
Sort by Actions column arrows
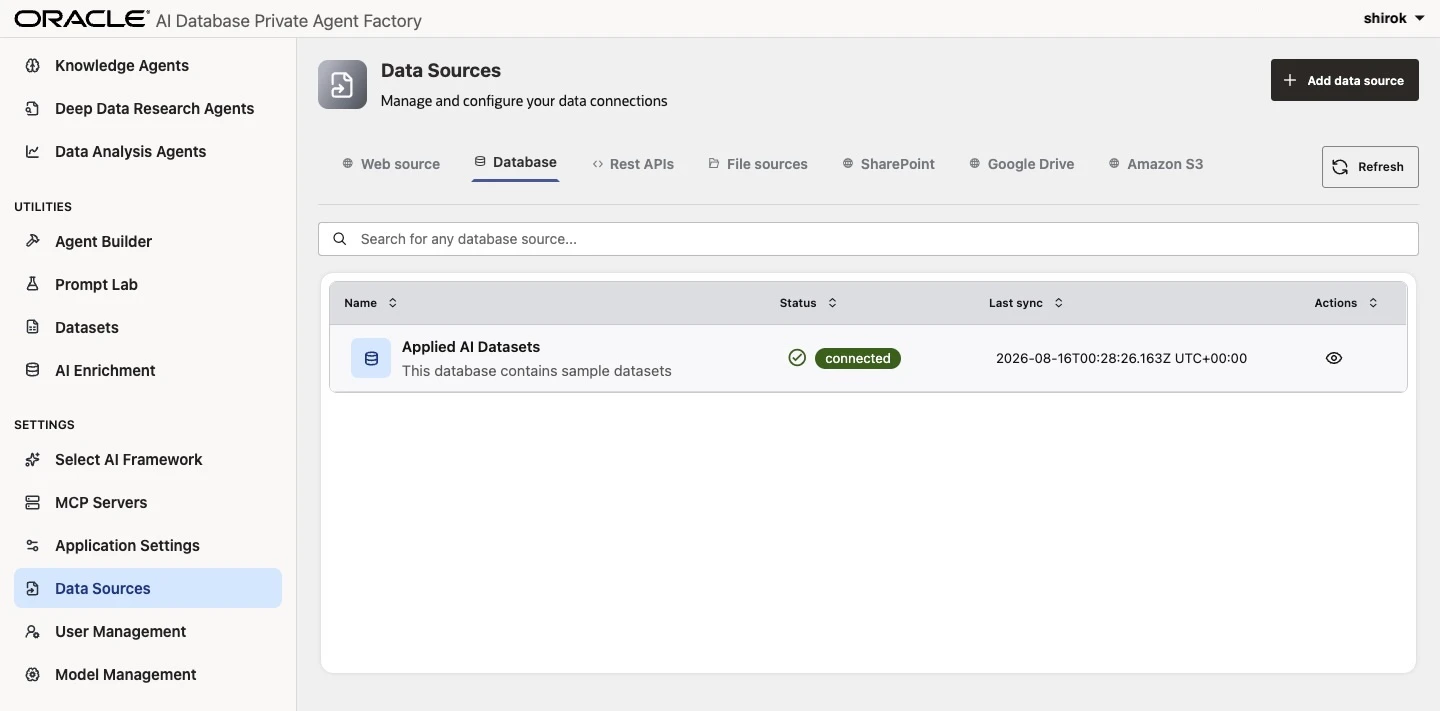1373,303
